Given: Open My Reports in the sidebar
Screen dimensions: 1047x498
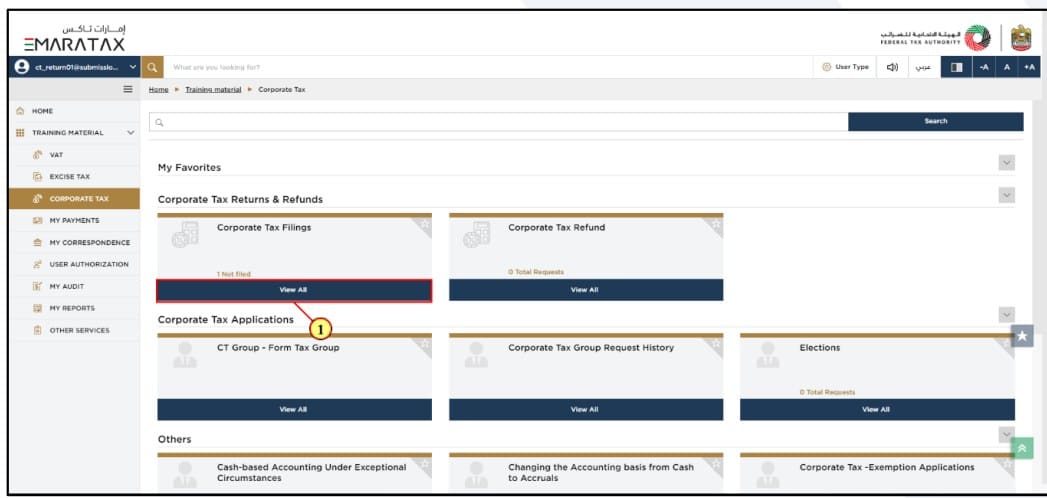Looking at the screenshot, I should (75, 308).
